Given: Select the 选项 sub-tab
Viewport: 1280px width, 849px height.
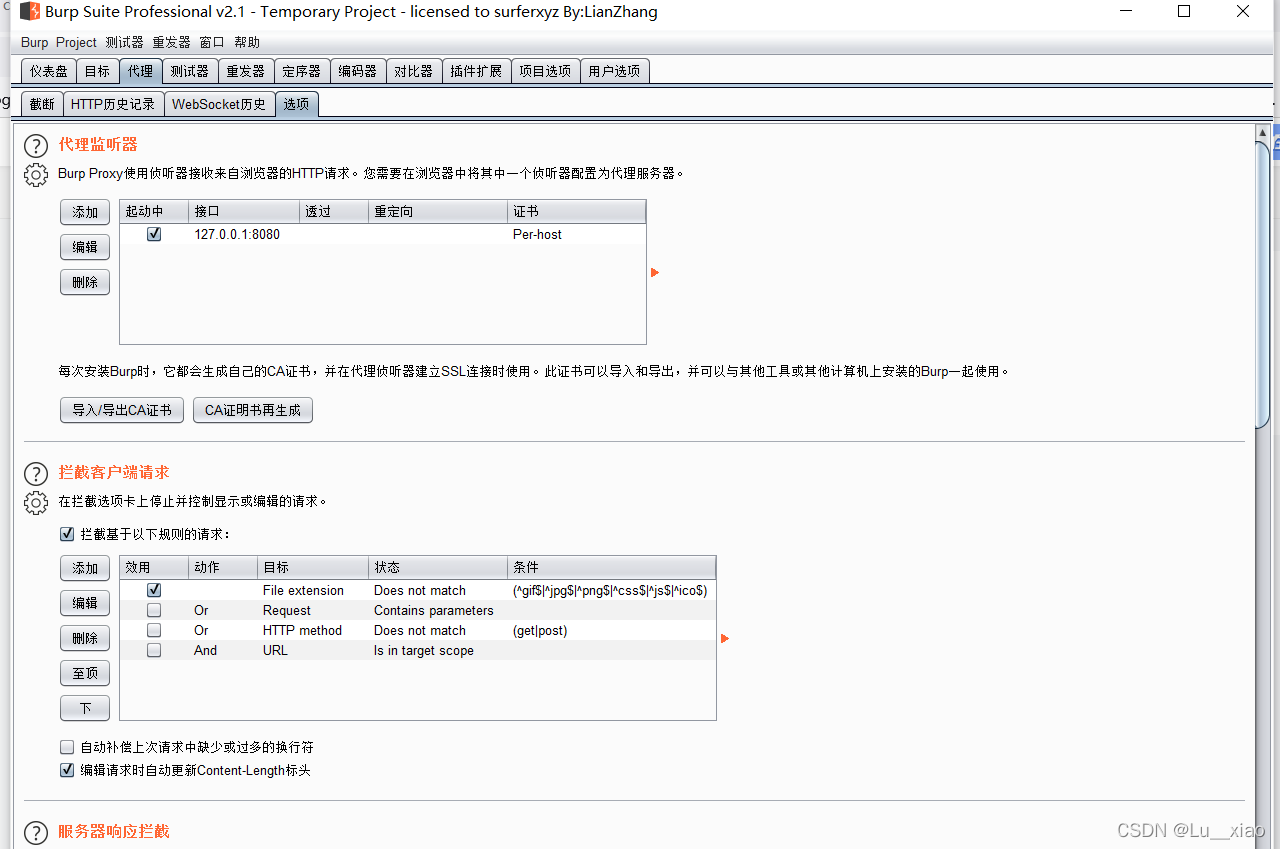Looking at the screenshot, I should [296, 104].
